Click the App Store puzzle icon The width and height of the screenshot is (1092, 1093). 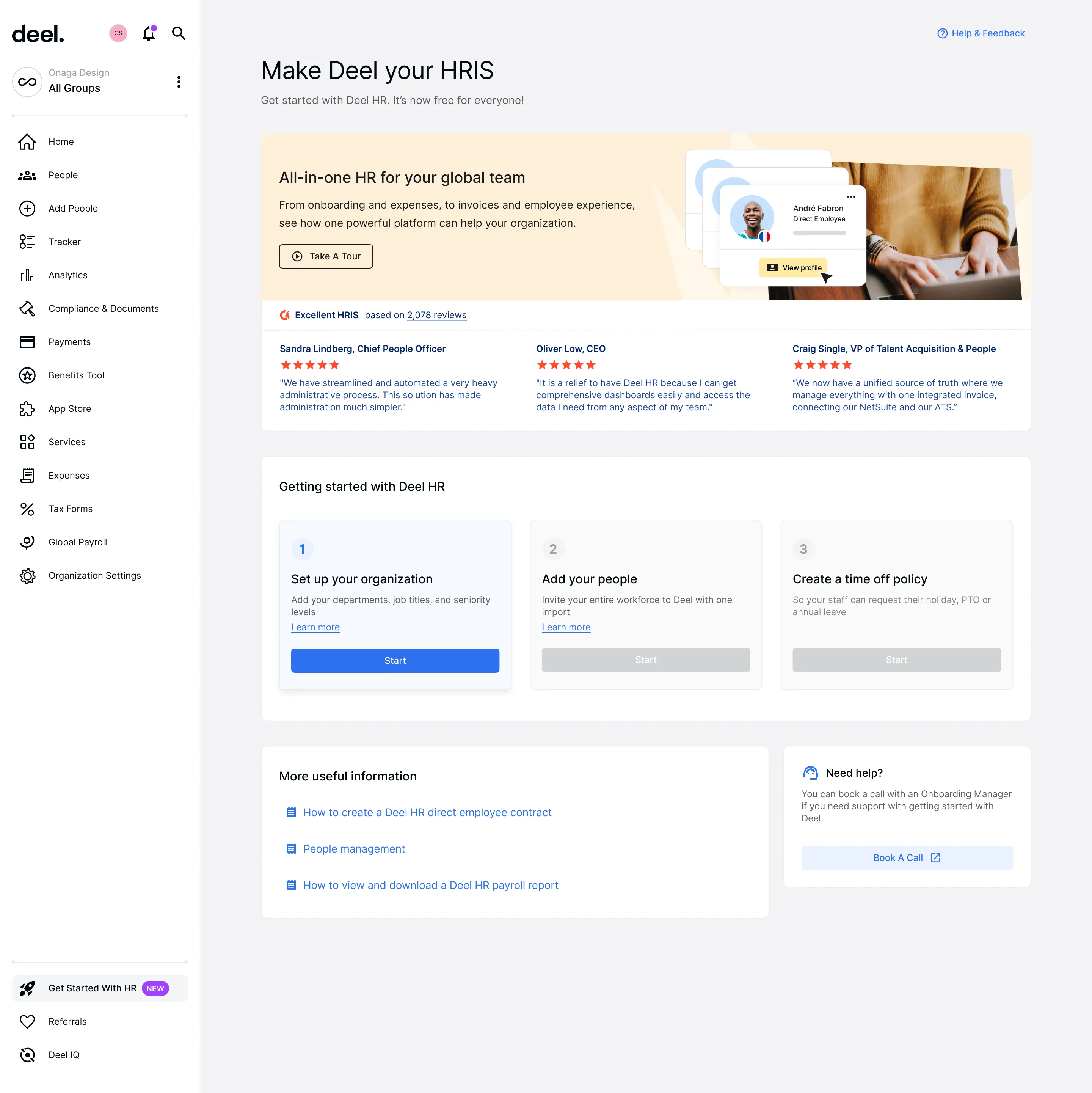tap(27, 409)
